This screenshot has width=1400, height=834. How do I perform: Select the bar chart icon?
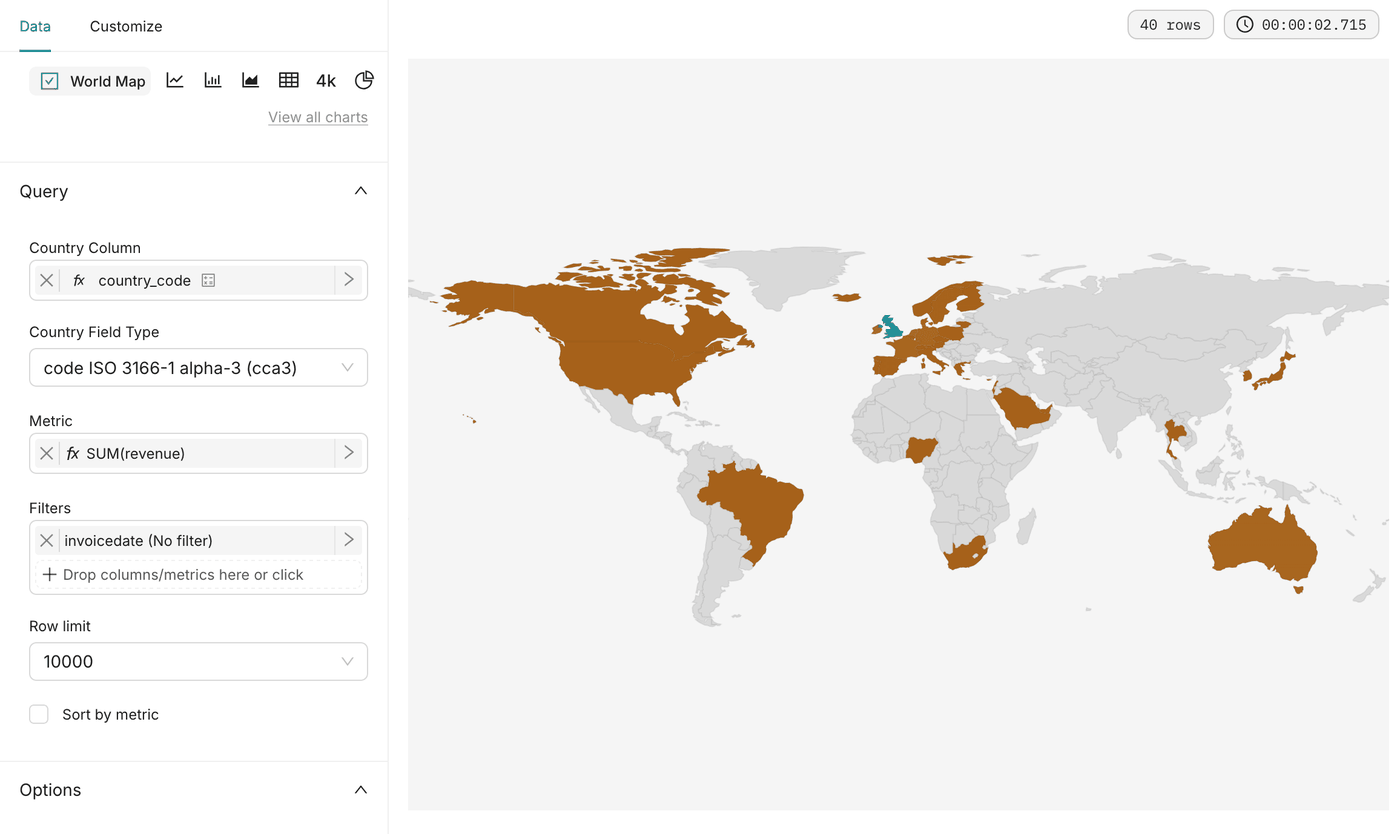pyautogui.click(x=213, y=80)
